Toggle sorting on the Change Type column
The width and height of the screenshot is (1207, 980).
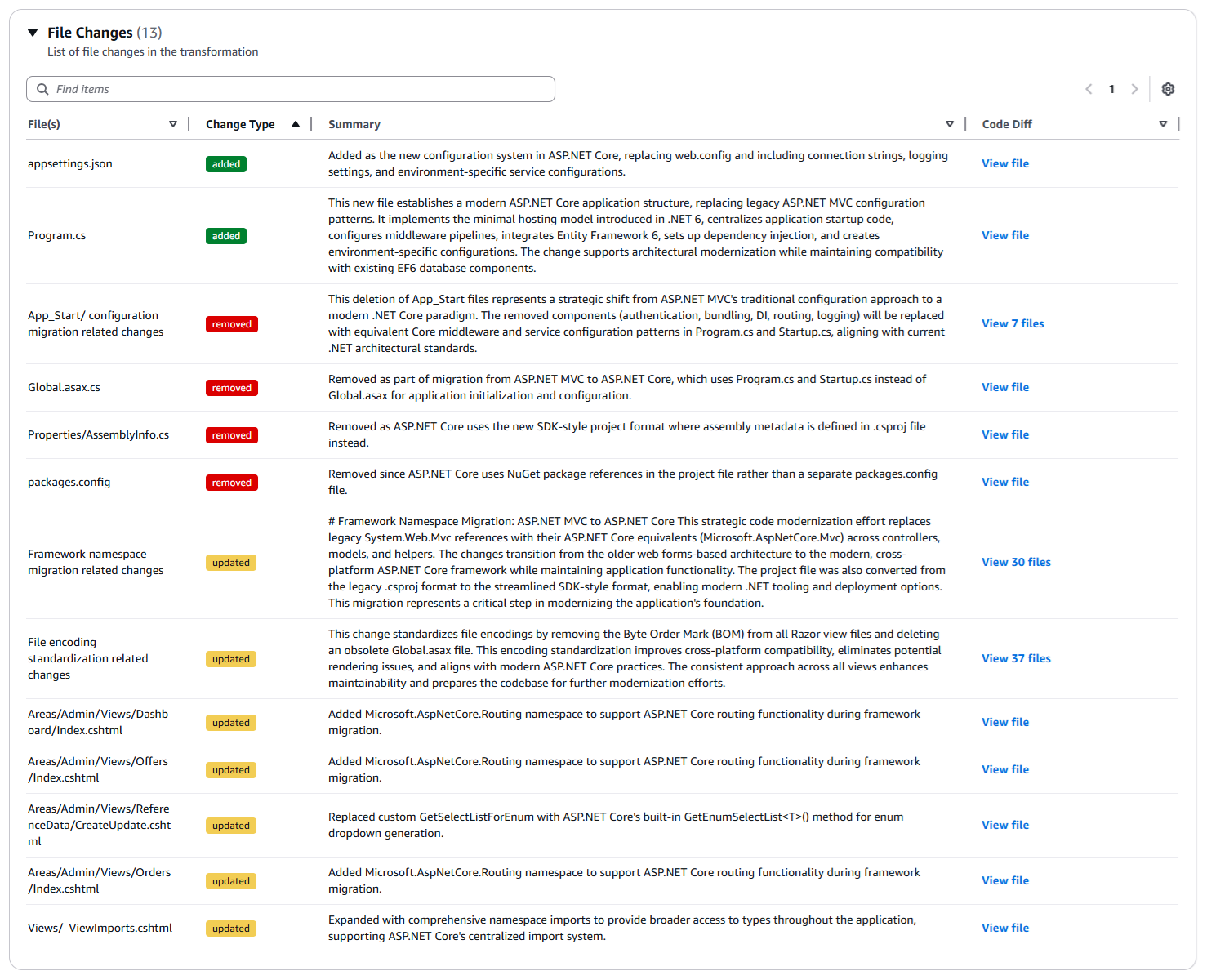click(x=296, y=124)
